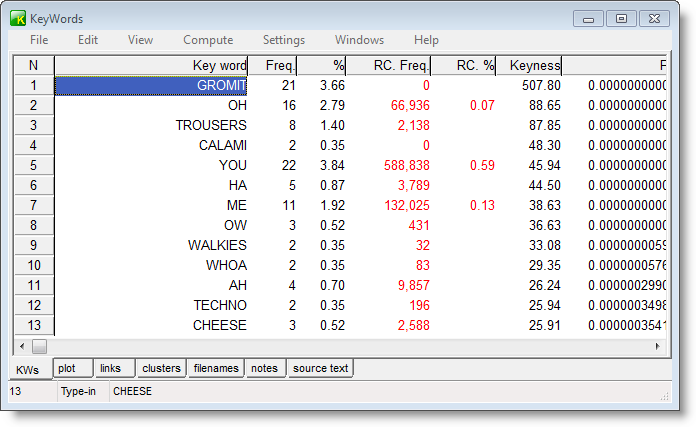Screen dimensions: 696x427
Task: Click the Type-in search field in status bar
Action: [x=380, y=392]
